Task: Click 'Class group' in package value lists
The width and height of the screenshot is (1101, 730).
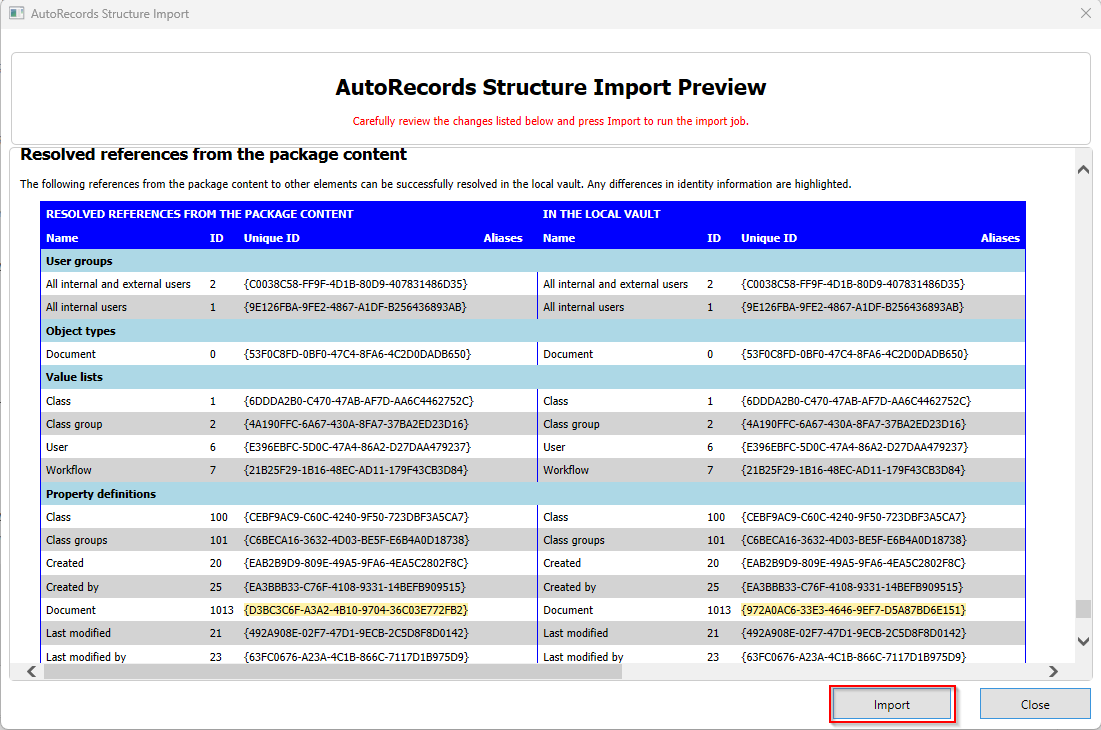Action: click(x=74, y=424)
